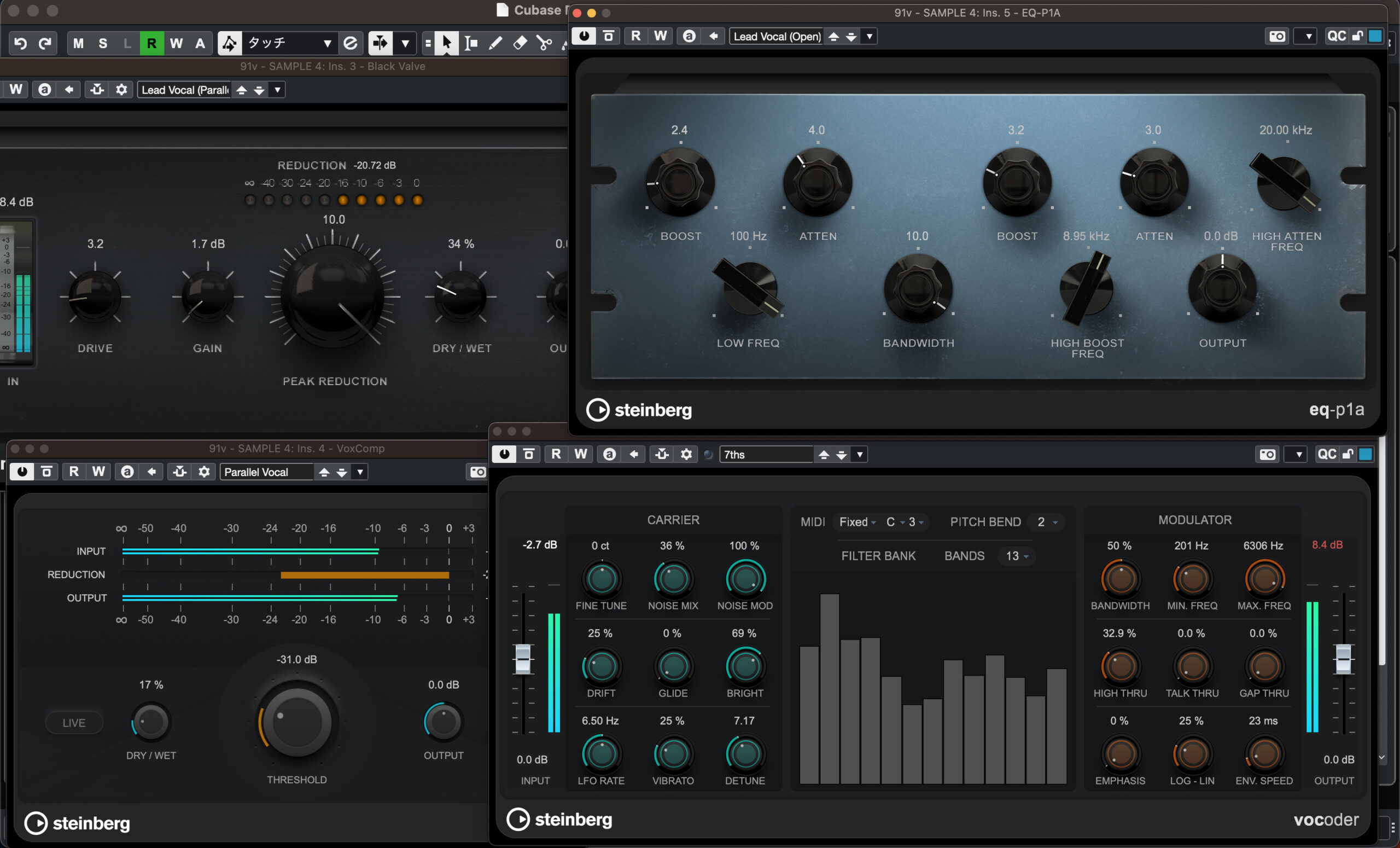Open Vocoder MIDI Fixed mode dropdown
This screenshot has height=848, width=1400.
click(x=857, y=522)
